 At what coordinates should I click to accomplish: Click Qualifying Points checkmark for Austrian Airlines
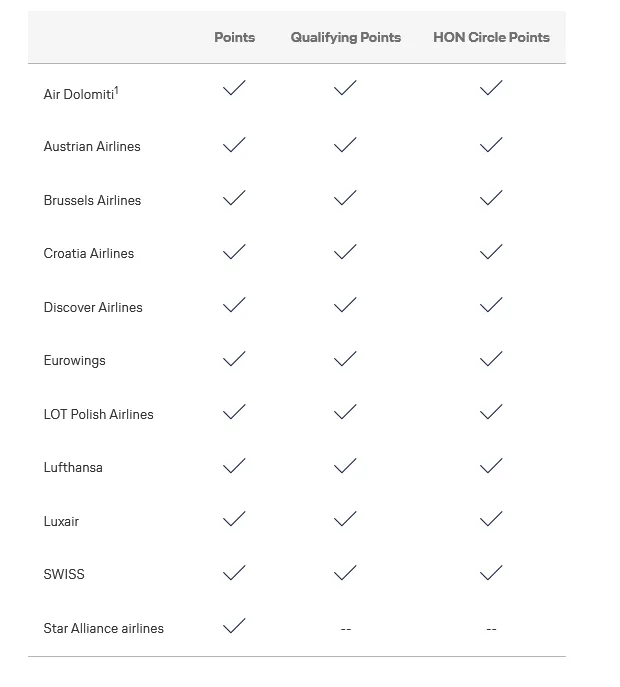coord(345,145)
